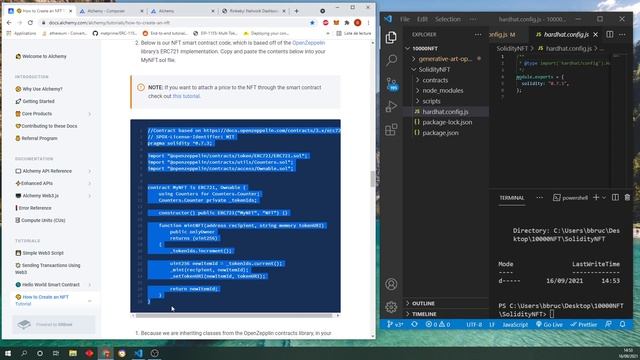
Task: Open the File menu in VS Code
Action: pyautogui.click(x=404, y=19)
